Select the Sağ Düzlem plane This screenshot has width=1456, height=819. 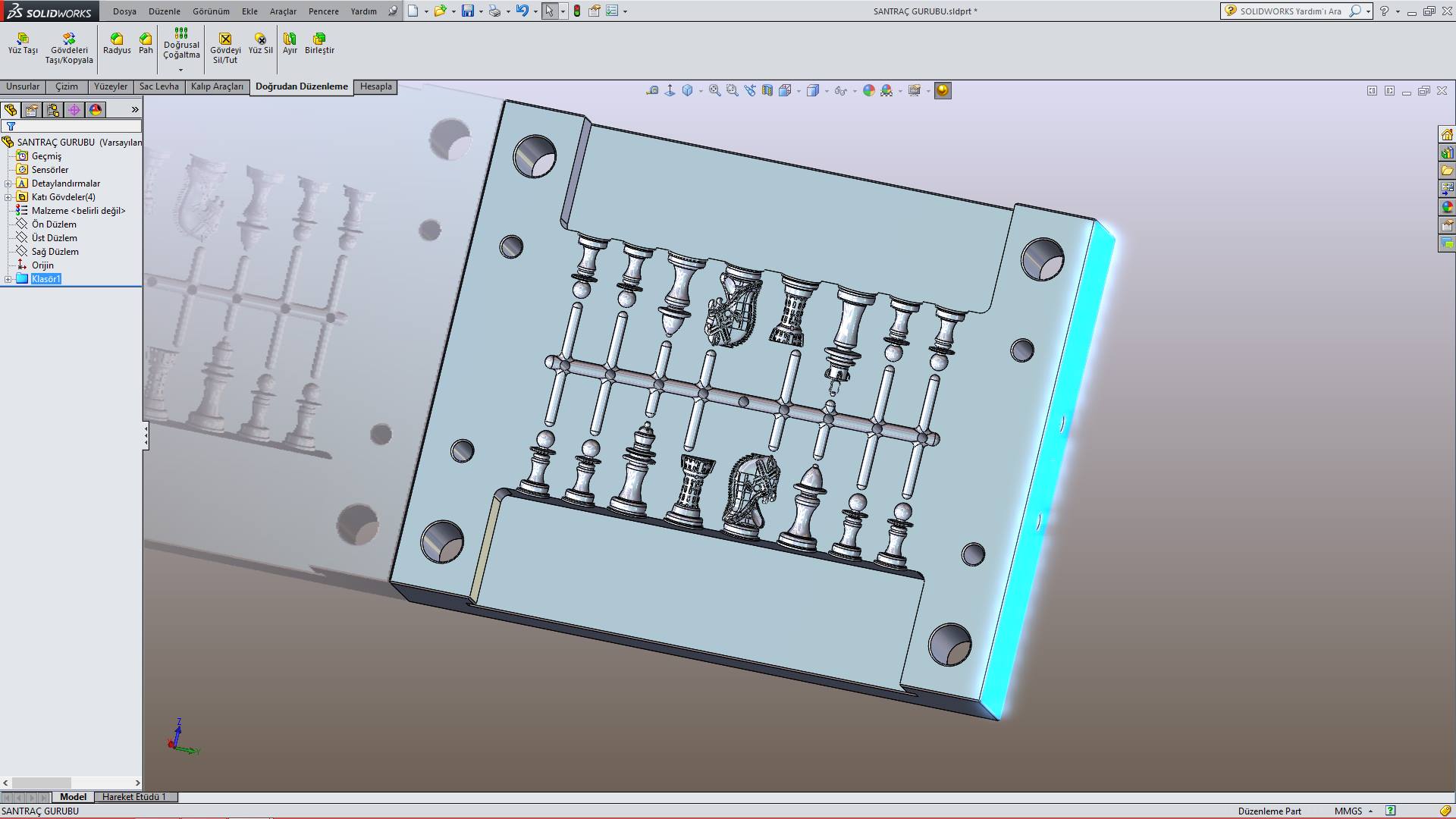47,252
